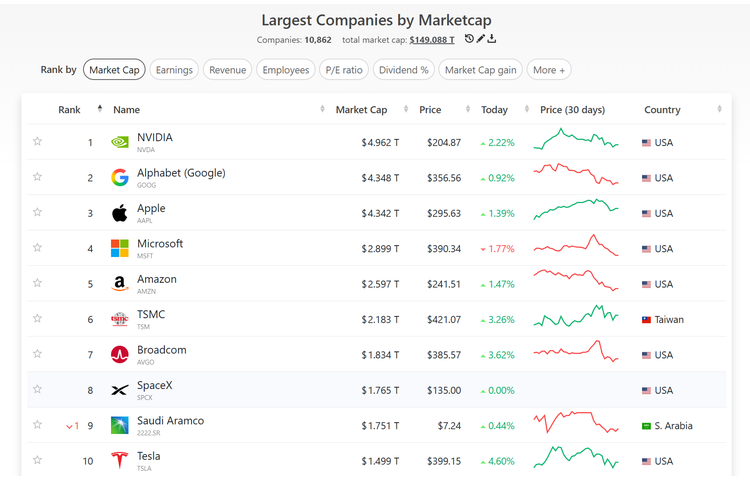The image size is (750, 500).
Task: Click Saudi Aramco's 30-day price chart
Action: coord(576,422)
